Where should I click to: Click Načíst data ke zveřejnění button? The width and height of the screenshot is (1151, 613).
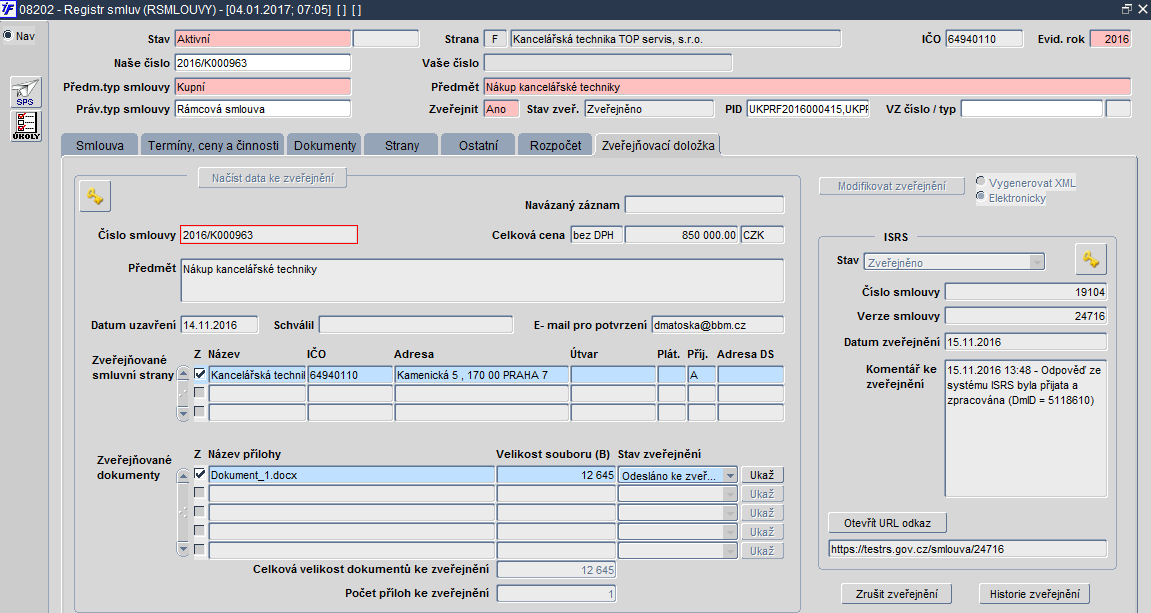(x=273, y=178)
